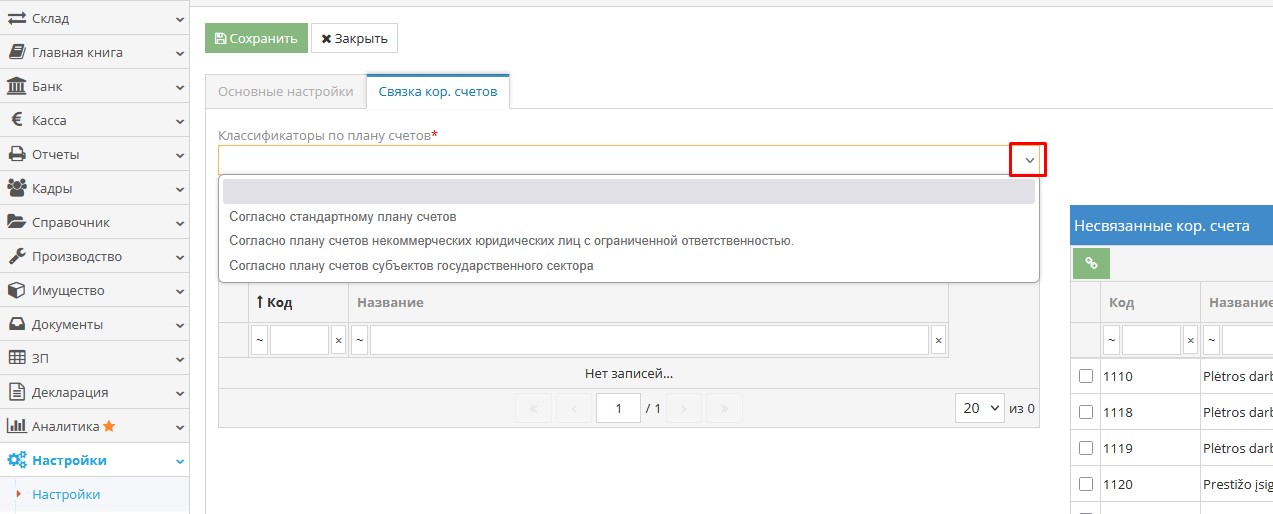Image resolution: width=1273 pixels, height=514 pixels.
Task: Open the Банк sidebar section
Action: (x=94, y=86)
